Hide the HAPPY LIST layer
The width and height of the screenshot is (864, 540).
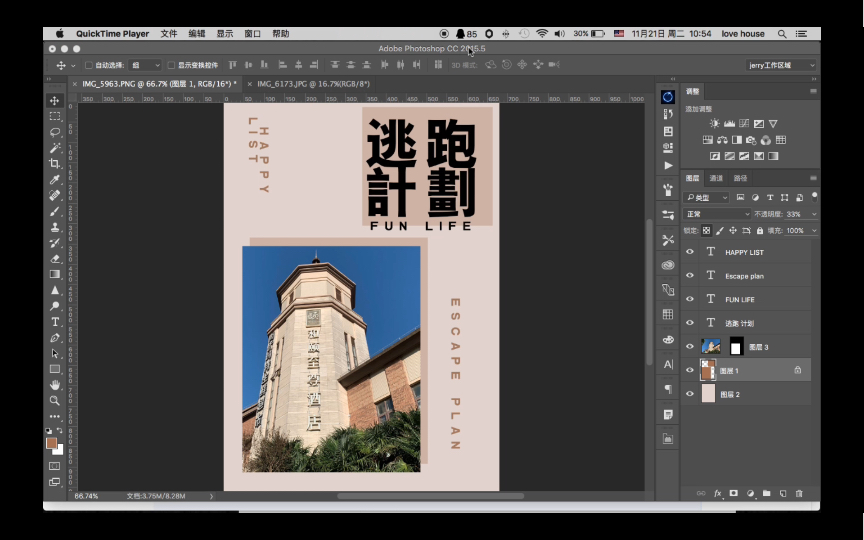pos(690,252)
